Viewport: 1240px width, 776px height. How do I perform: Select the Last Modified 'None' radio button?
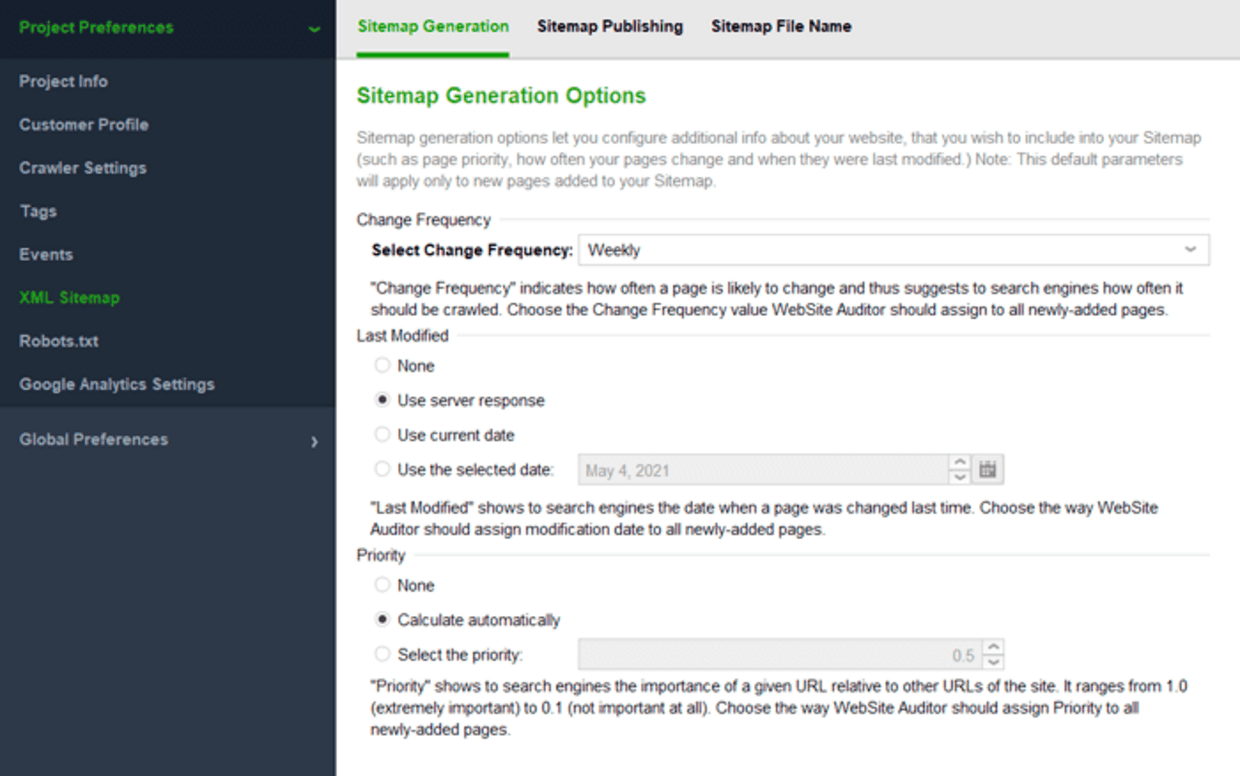pyautogui.click(x=382, y=366)
